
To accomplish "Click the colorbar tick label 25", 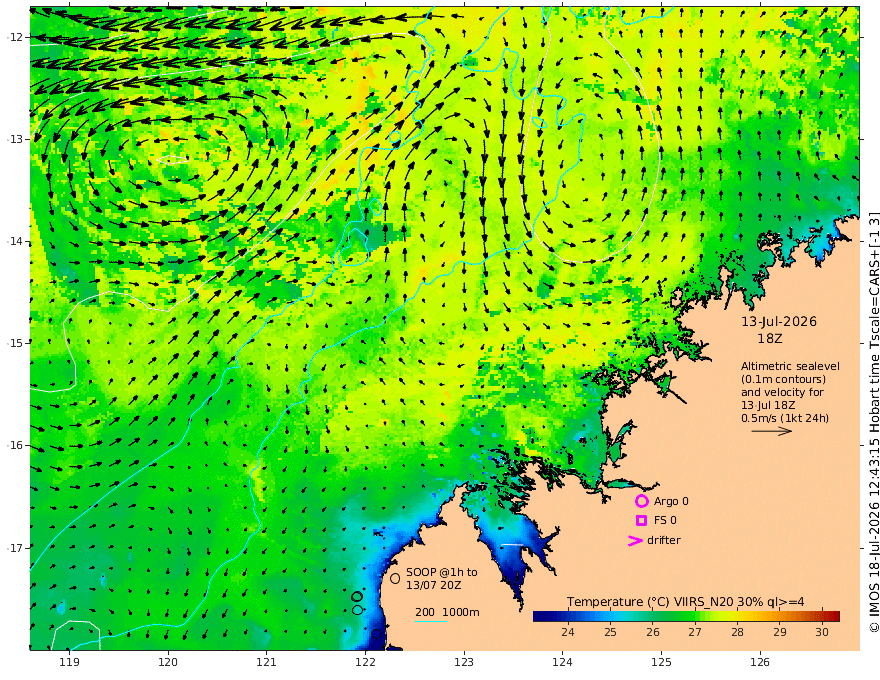I will pyautogui.click(x=610, y=632).
